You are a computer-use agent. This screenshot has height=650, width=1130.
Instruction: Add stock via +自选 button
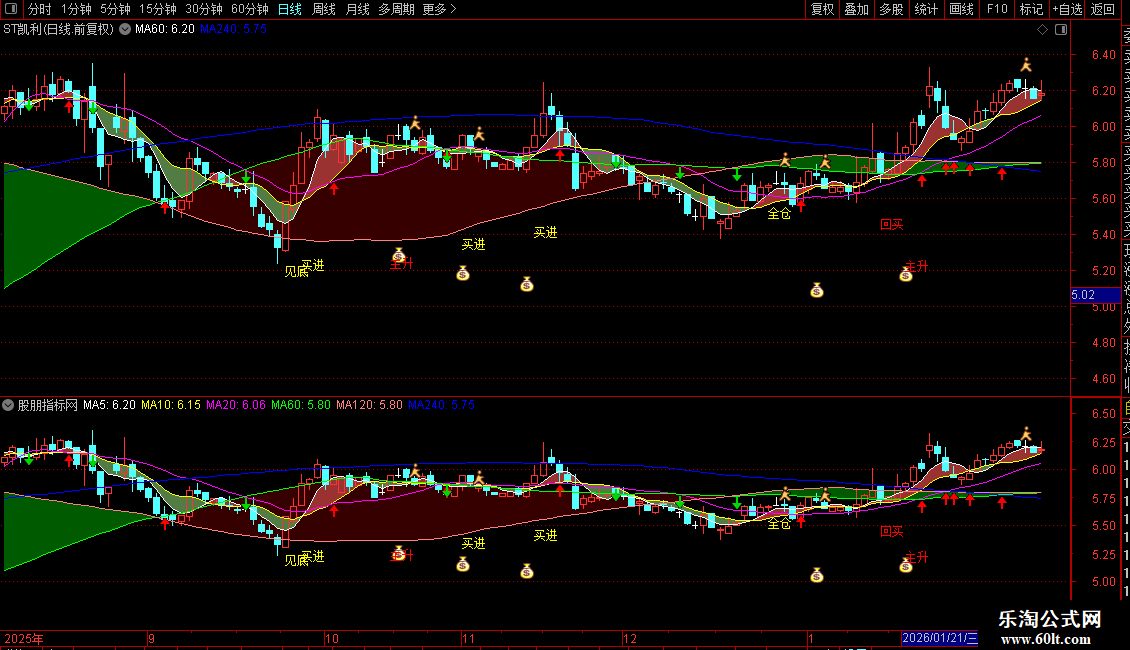click(x=1067, y=9)
